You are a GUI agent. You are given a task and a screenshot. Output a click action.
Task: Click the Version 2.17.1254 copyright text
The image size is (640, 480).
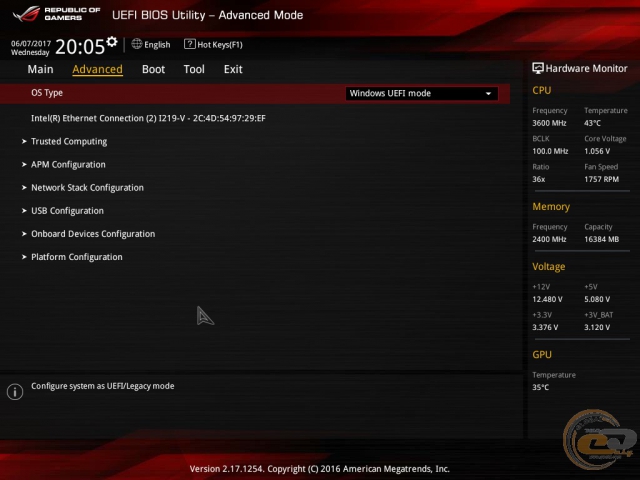coord(320,469)
